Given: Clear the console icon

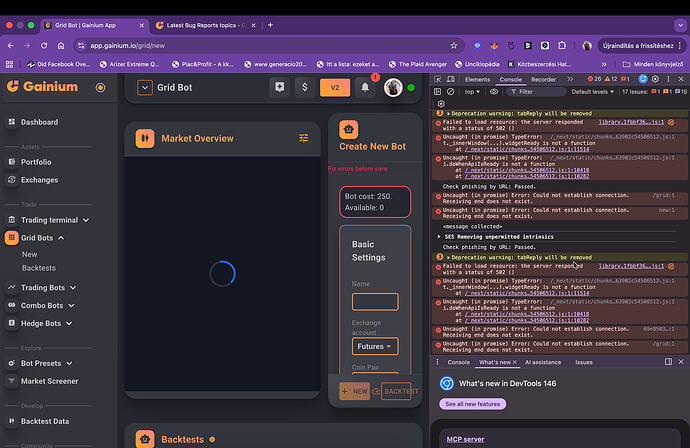Looking at the screenshot, I should [x=450, y=92].
